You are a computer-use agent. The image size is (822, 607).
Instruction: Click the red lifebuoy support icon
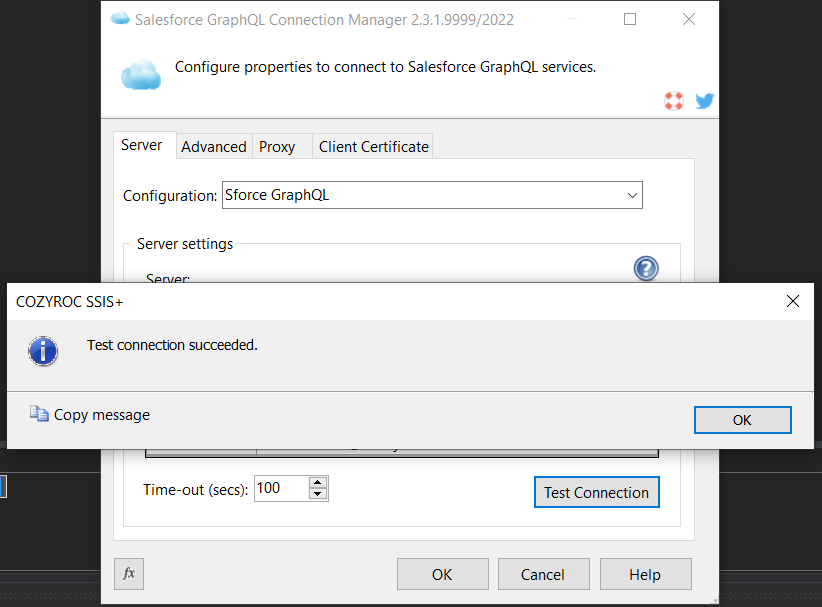[674, 101]
